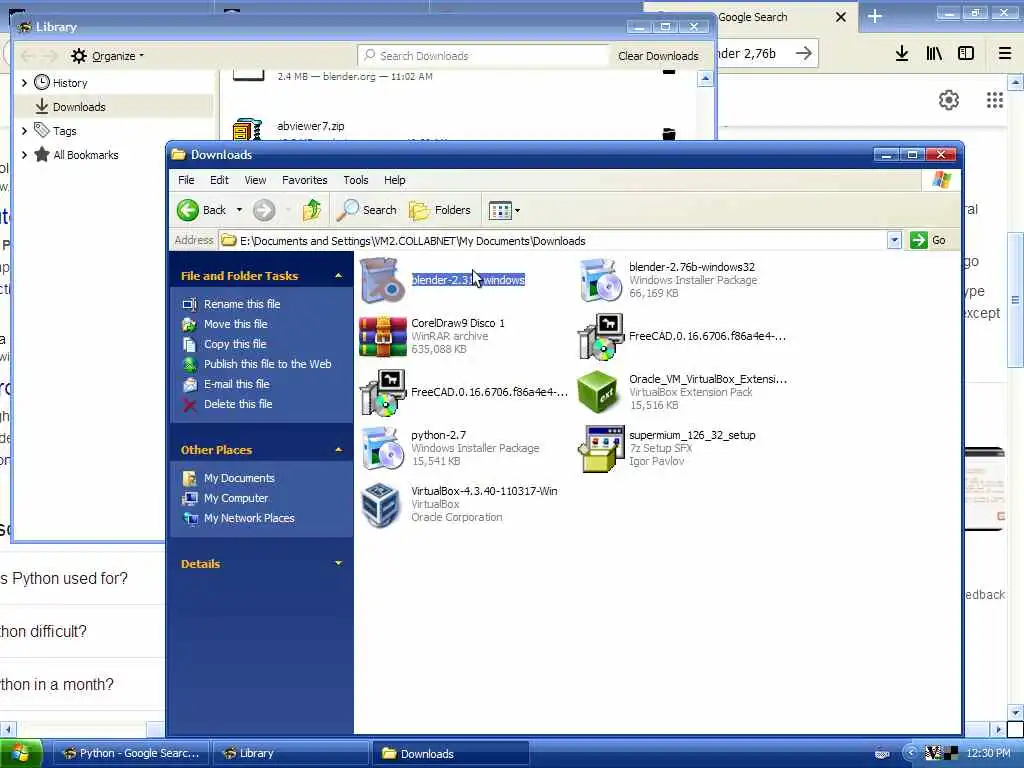Image resolution: width=1024 pixels, height=768 pixels.
Task: Open the Tools menu
Action: [x=356, y=180]
